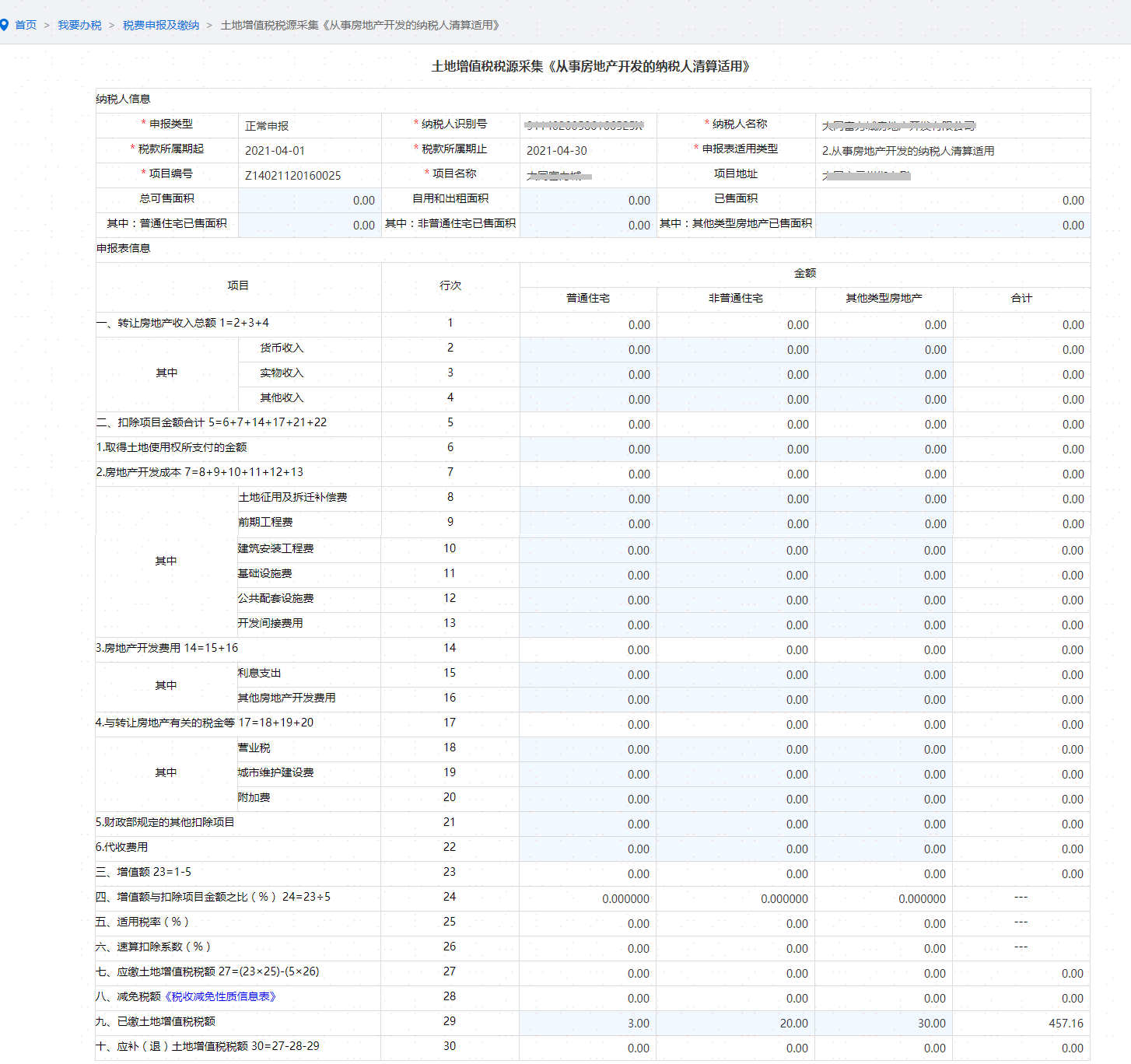
Task: Select the 其中:普通住宅已售面积 input field
Action: 310,225
